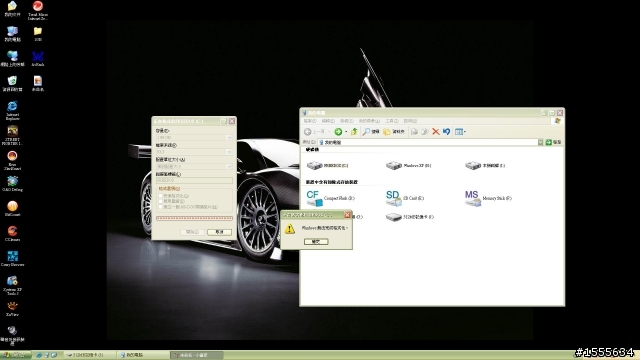Select the Windows XP (D:) drive icon
Image resolution: width=640 pixels, height=360 pixels.
pos(394,165)
